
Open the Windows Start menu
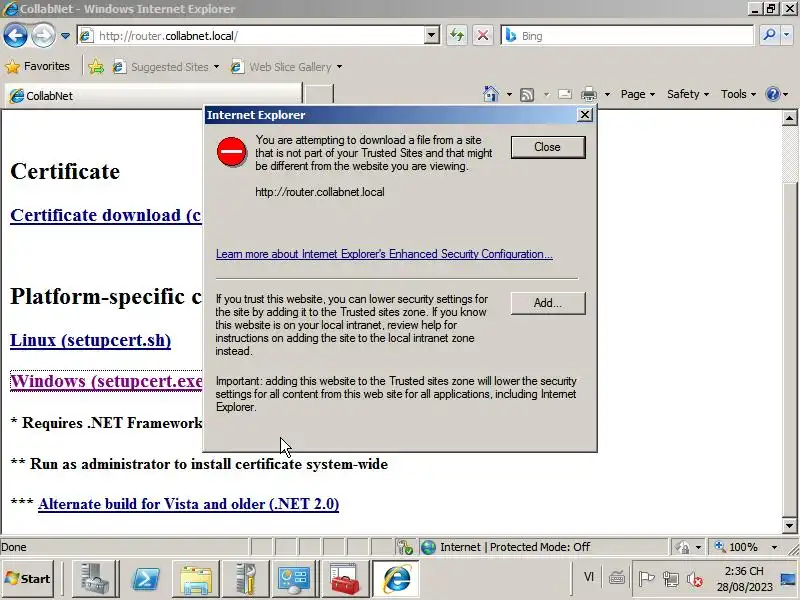coord(28,579)
